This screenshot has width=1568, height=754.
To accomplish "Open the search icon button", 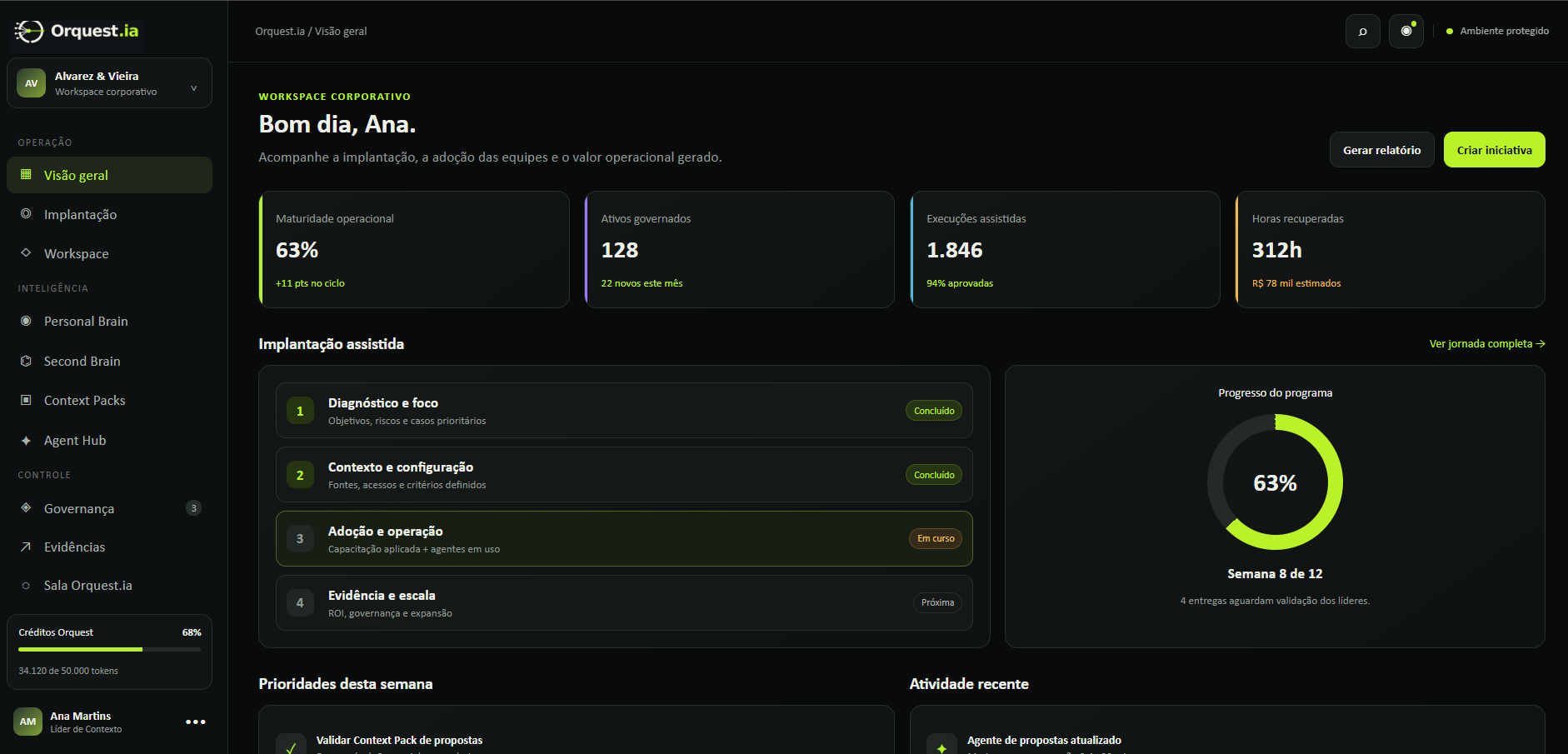I will tap(1363, 32).
